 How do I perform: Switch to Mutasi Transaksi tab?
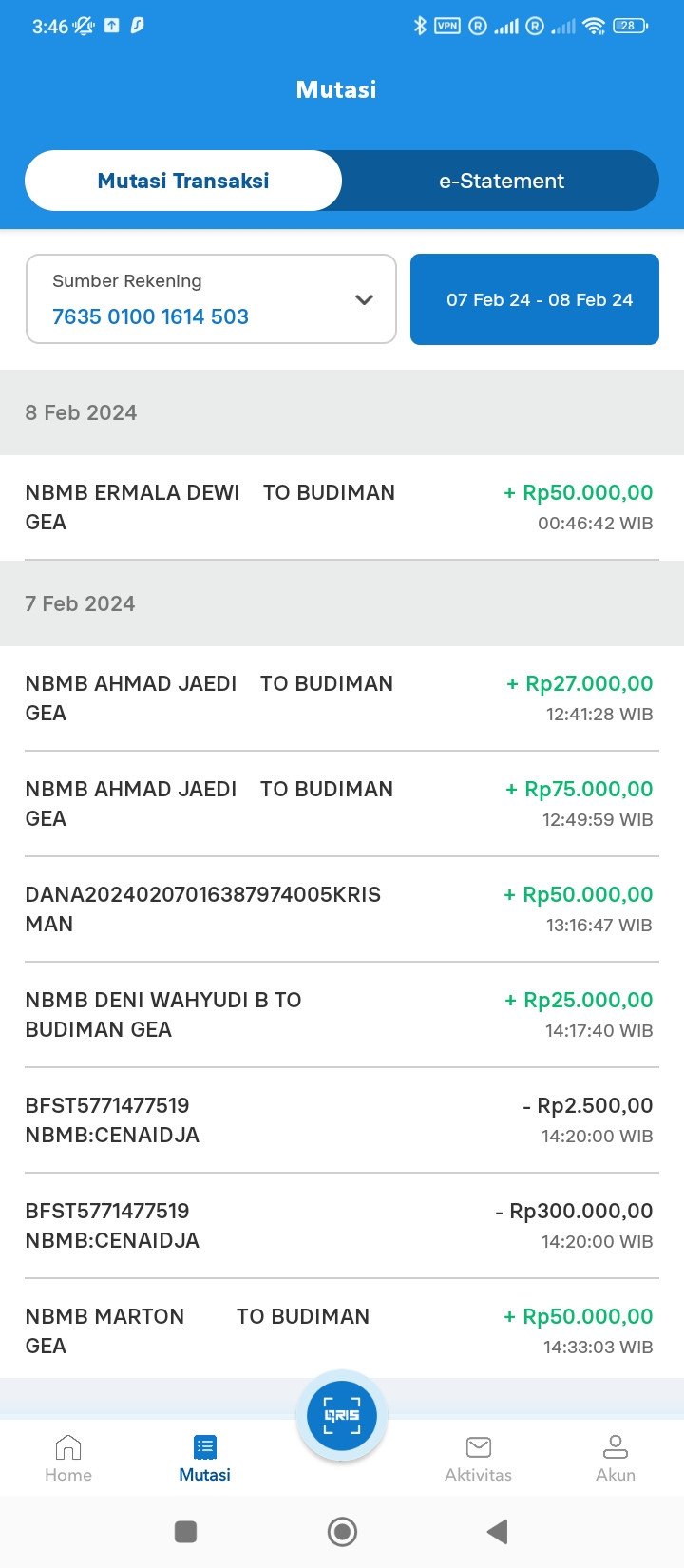(183, 181)
